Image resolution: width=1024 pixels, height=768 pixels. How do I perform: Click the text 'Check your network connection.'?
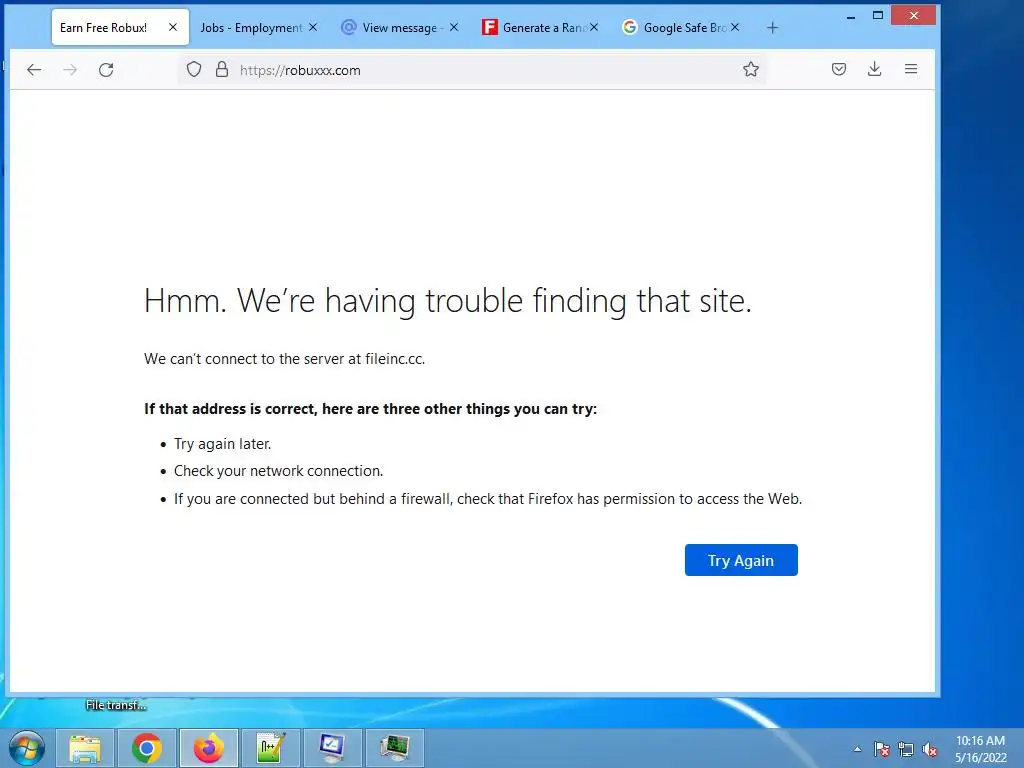point(278,471)
